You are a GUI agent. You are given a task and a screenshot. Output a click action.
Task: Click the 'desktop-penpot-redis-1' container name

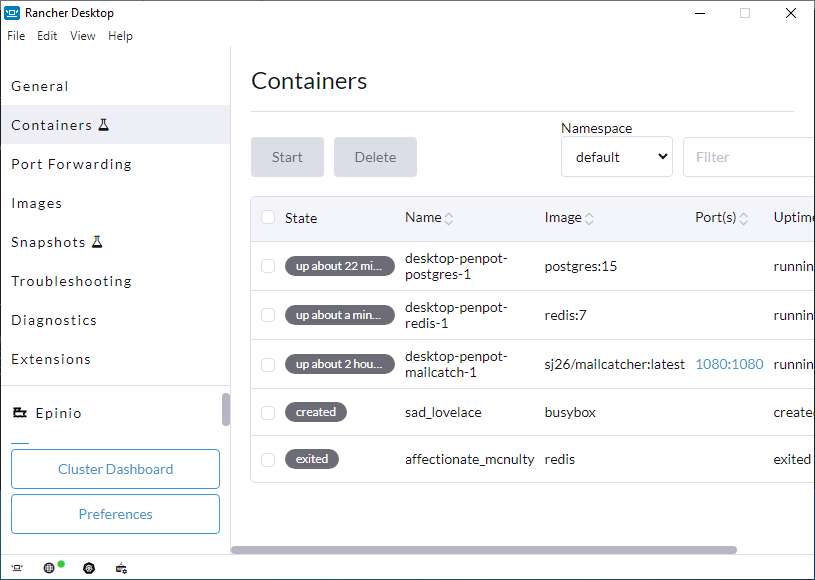click(456, 315)
